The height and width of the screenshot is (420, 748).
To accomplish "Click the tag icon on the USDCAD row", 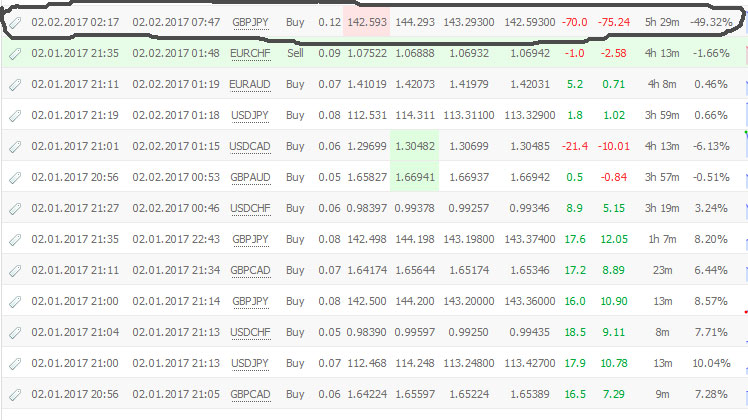I will coord(15,147).
